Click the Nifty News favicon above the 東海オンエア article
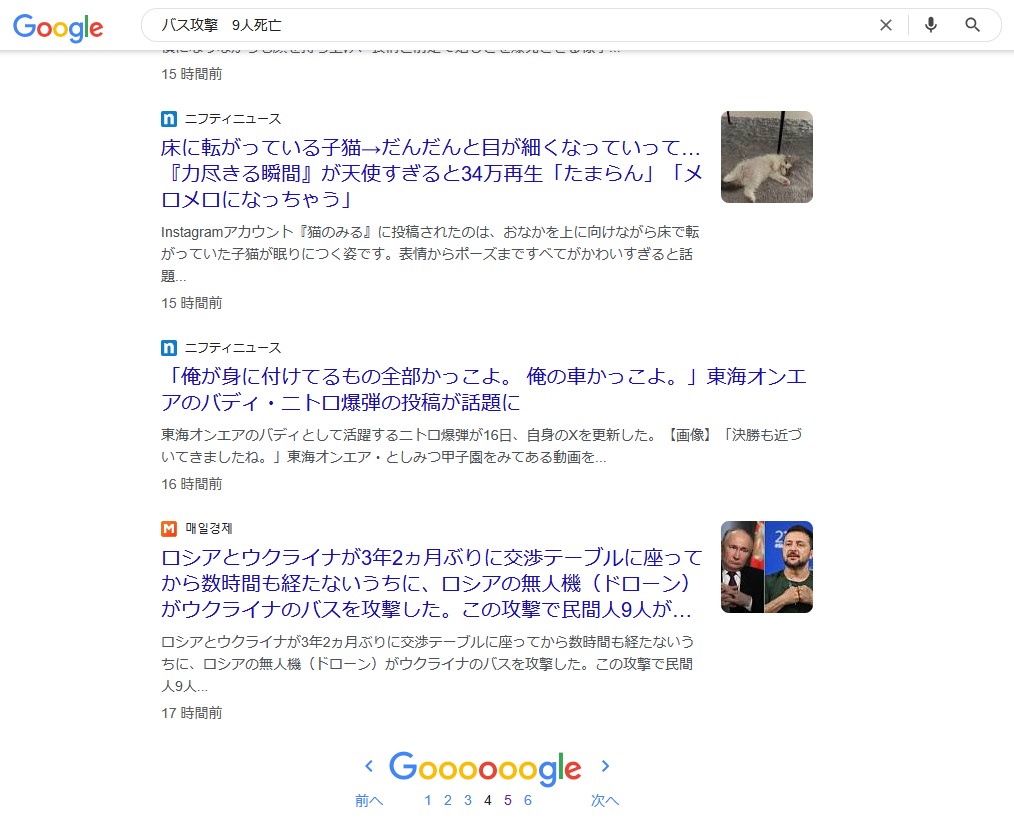The width and height of the screenshot is (1014, 832). pos(169,348)
